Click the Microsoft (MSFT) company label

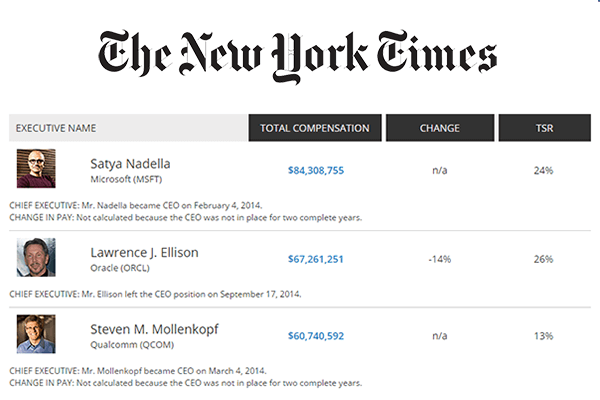tap(126, 179)
